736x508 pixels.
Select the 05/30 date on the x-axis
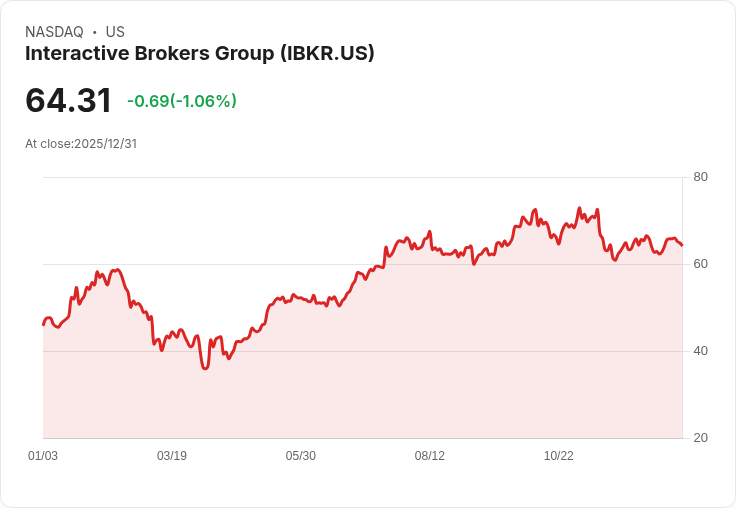pyautogui.click(x=301, y=456)
